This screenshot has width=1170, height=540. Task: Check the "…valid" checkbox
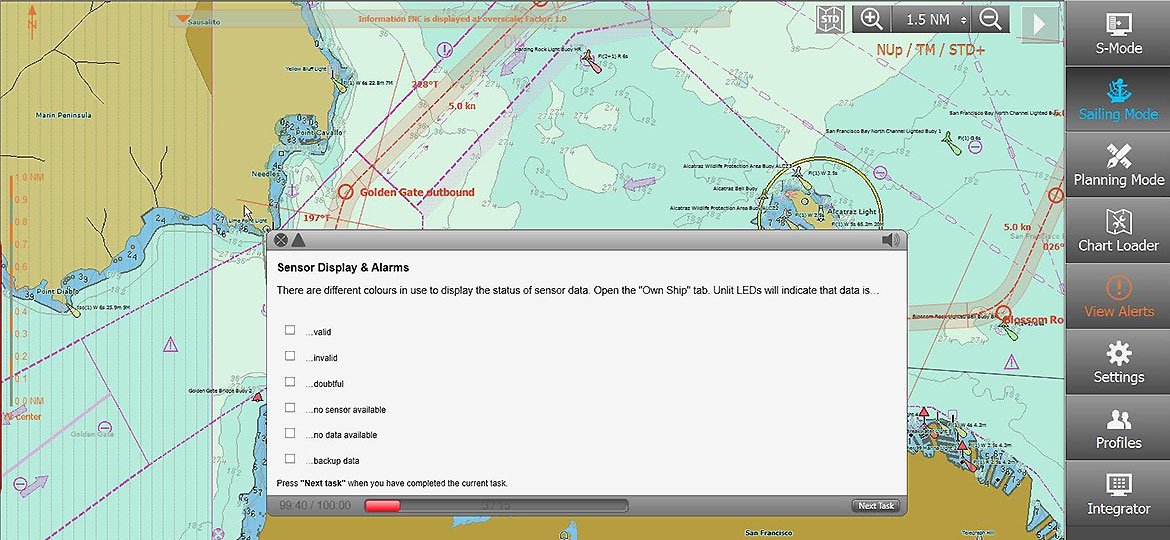290,330
